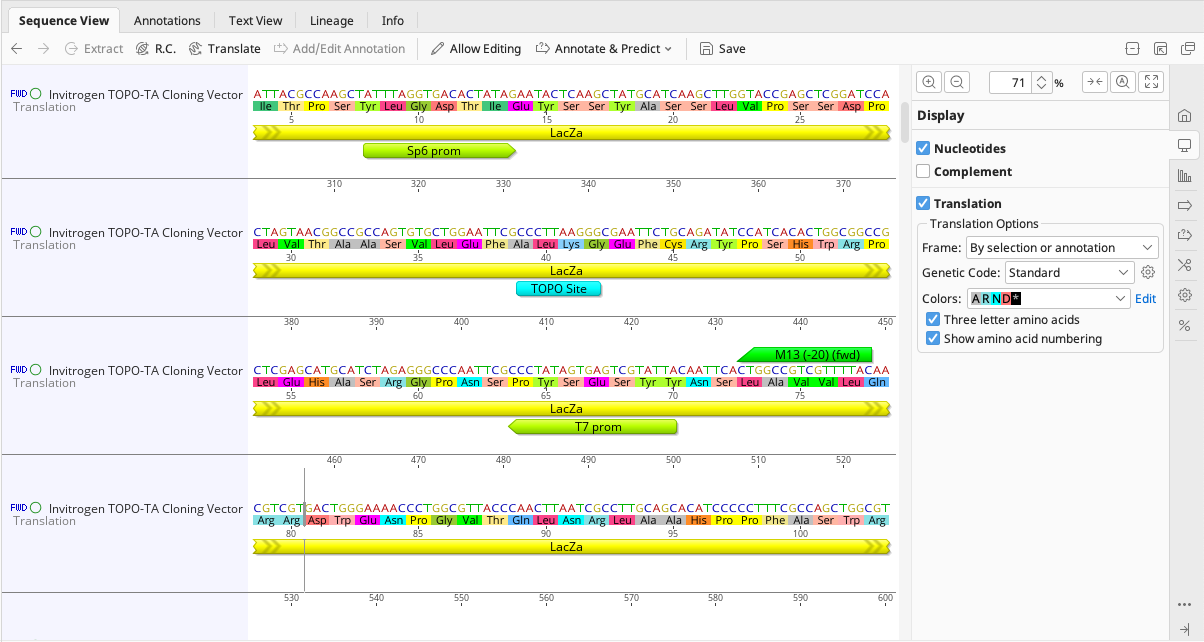The height and width of the screenshot is (642, 1204).
Task: Open the Annotate & Predict dropdown
Action: coord(604,49)
